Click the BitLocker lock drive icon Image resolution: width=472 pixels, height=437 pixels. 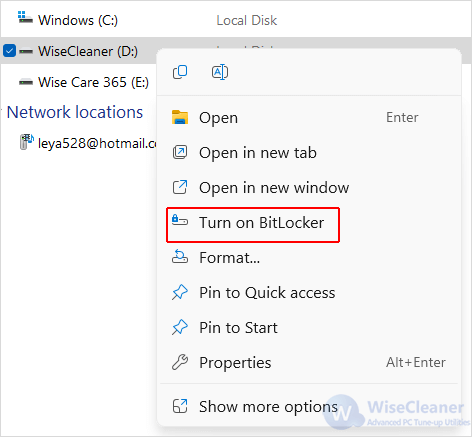pos(180,220)
